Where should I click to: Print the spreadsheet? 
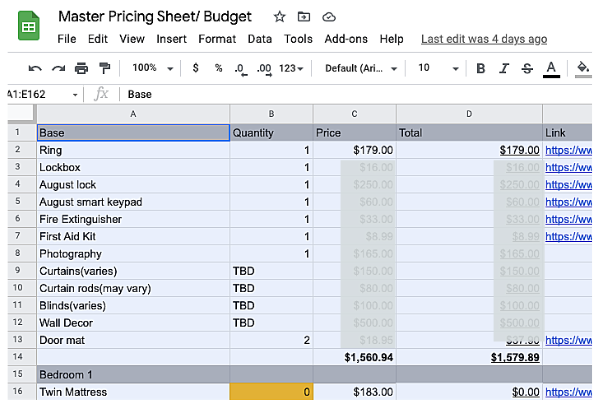click(81, 68)
